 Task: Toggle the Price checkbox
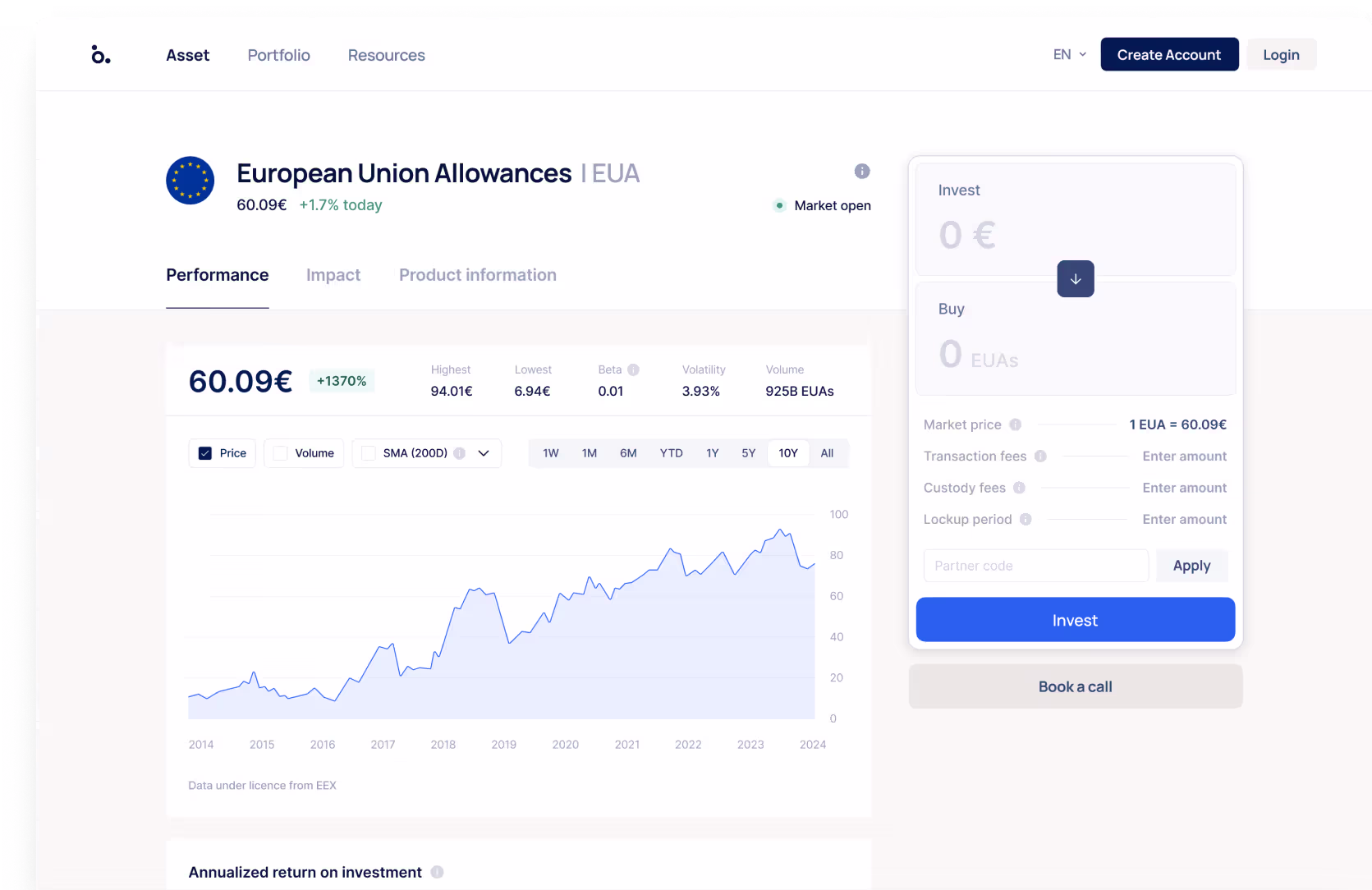205,453
